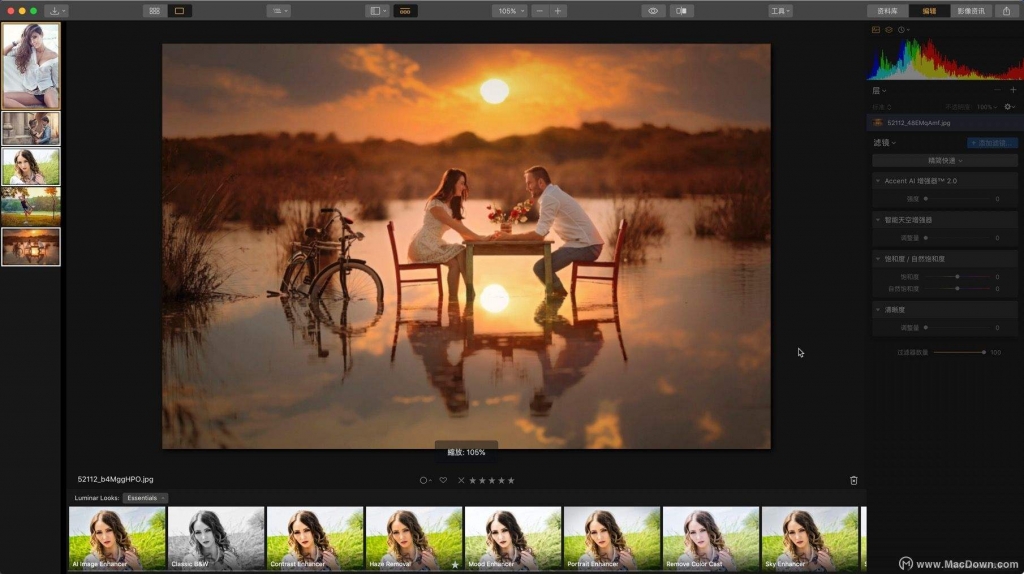Select the woman in grass field thumbnail

31,166
